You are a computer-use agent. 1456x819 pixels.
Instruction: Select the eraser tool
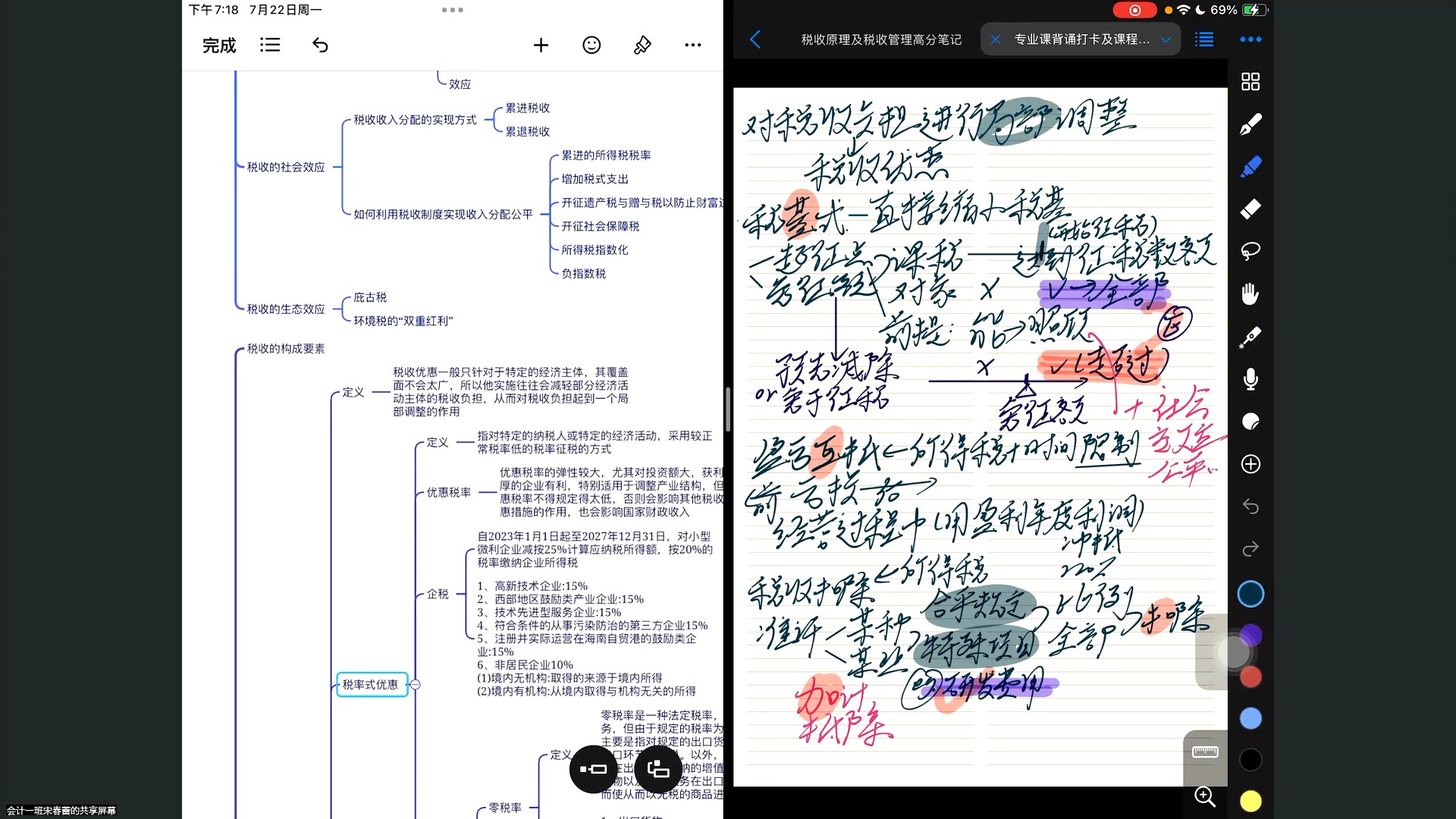coord(1250,209)
